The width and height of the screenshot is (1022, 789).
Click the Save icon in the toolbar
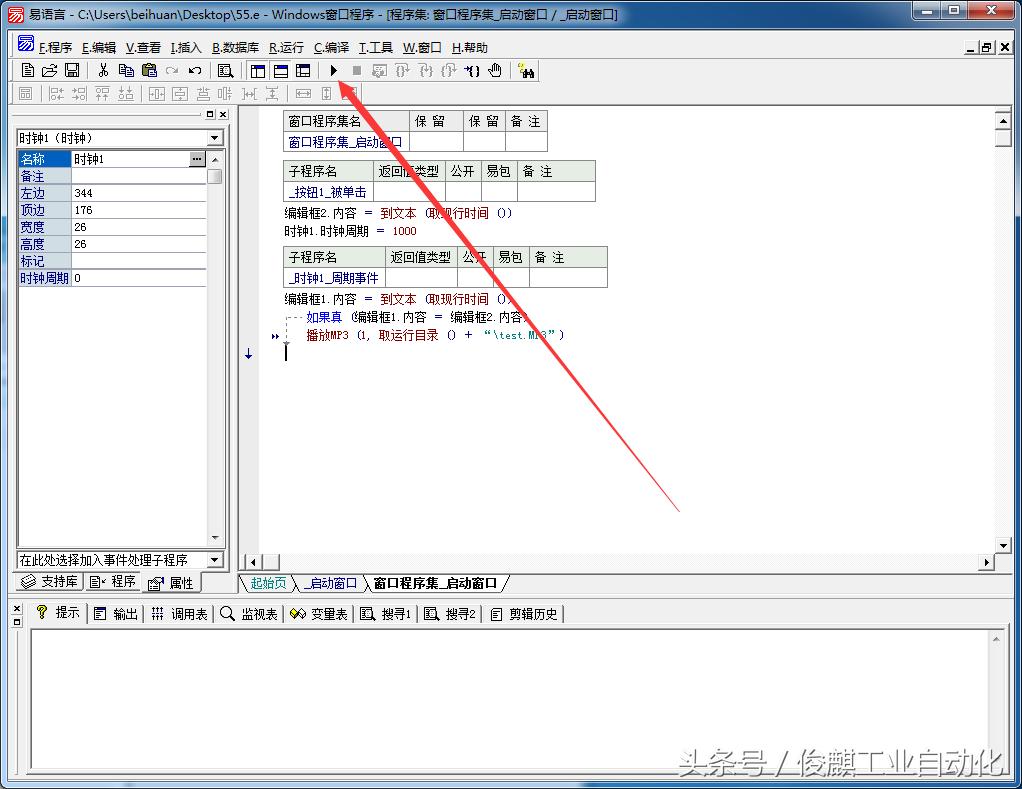[x=70, y=71]
